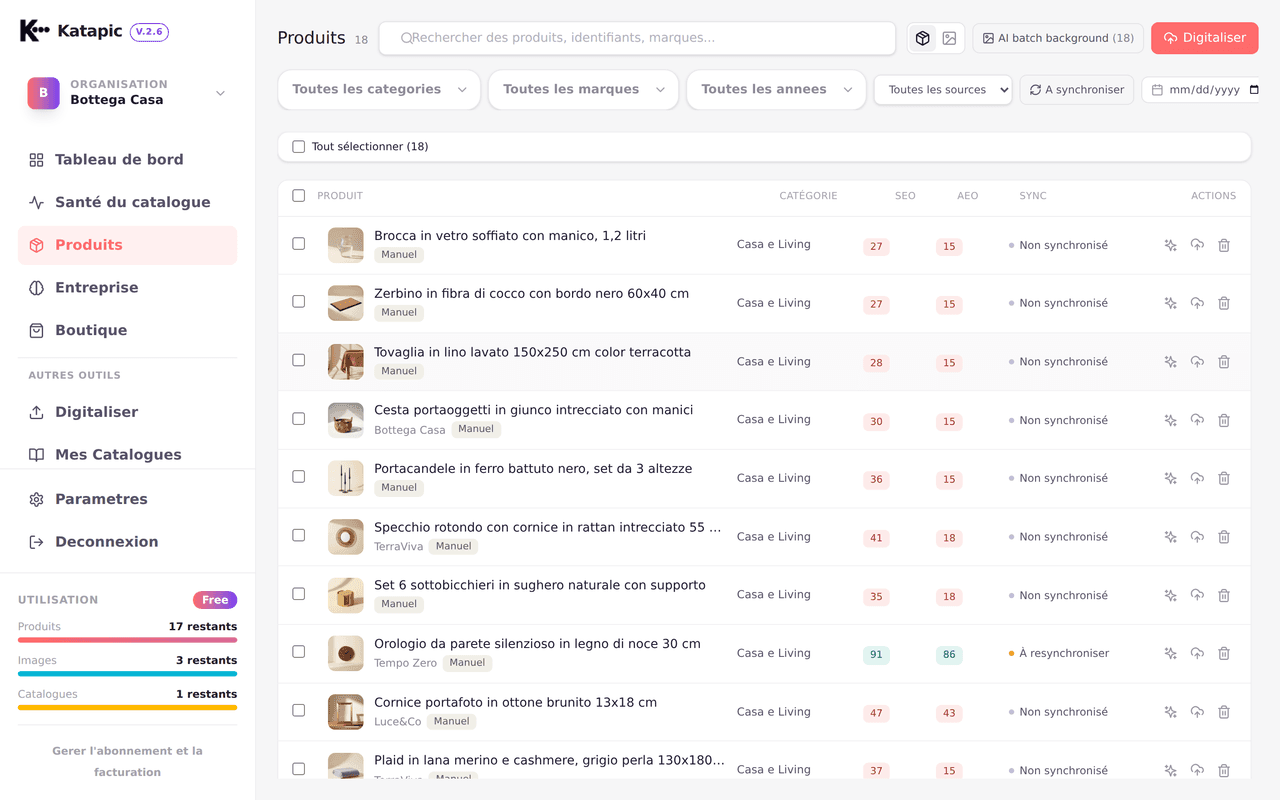Viewport: 1280px width, 800px height.
Task: Click upload sync icon for Cesta portaoggetti row
Action: 1197,420
